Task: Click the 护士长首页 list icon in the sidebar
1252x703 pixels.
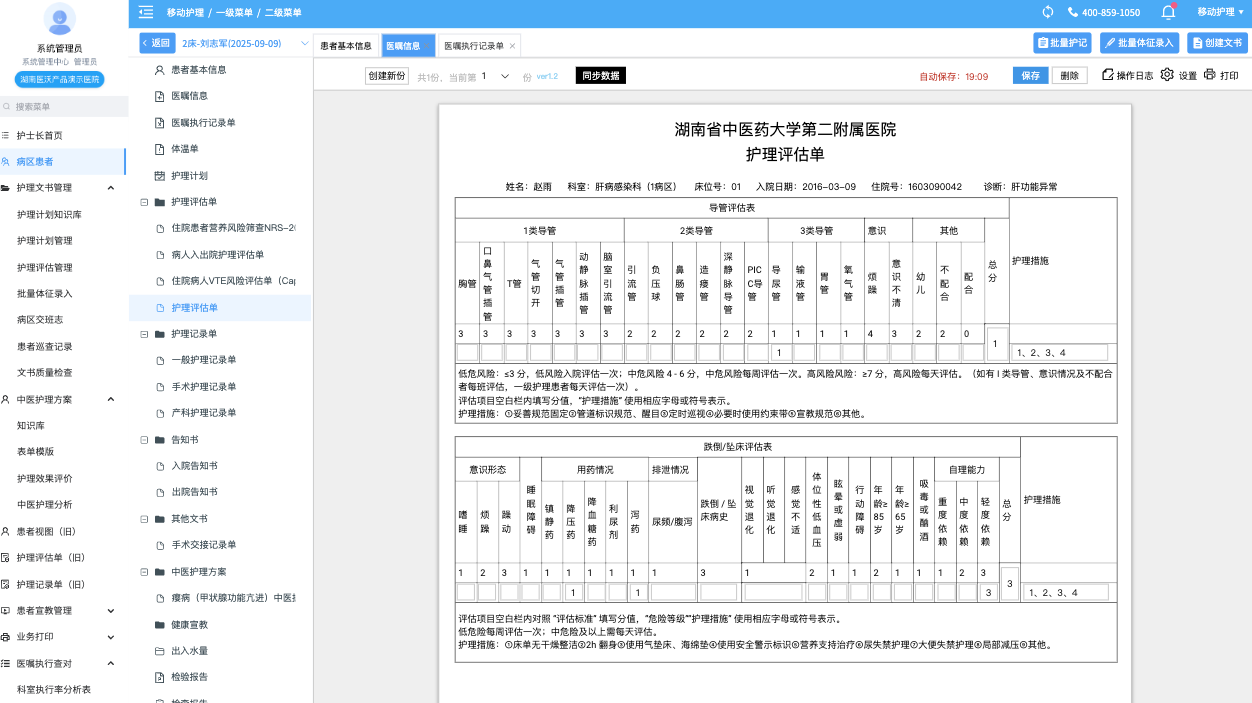Action: (6, 135)
